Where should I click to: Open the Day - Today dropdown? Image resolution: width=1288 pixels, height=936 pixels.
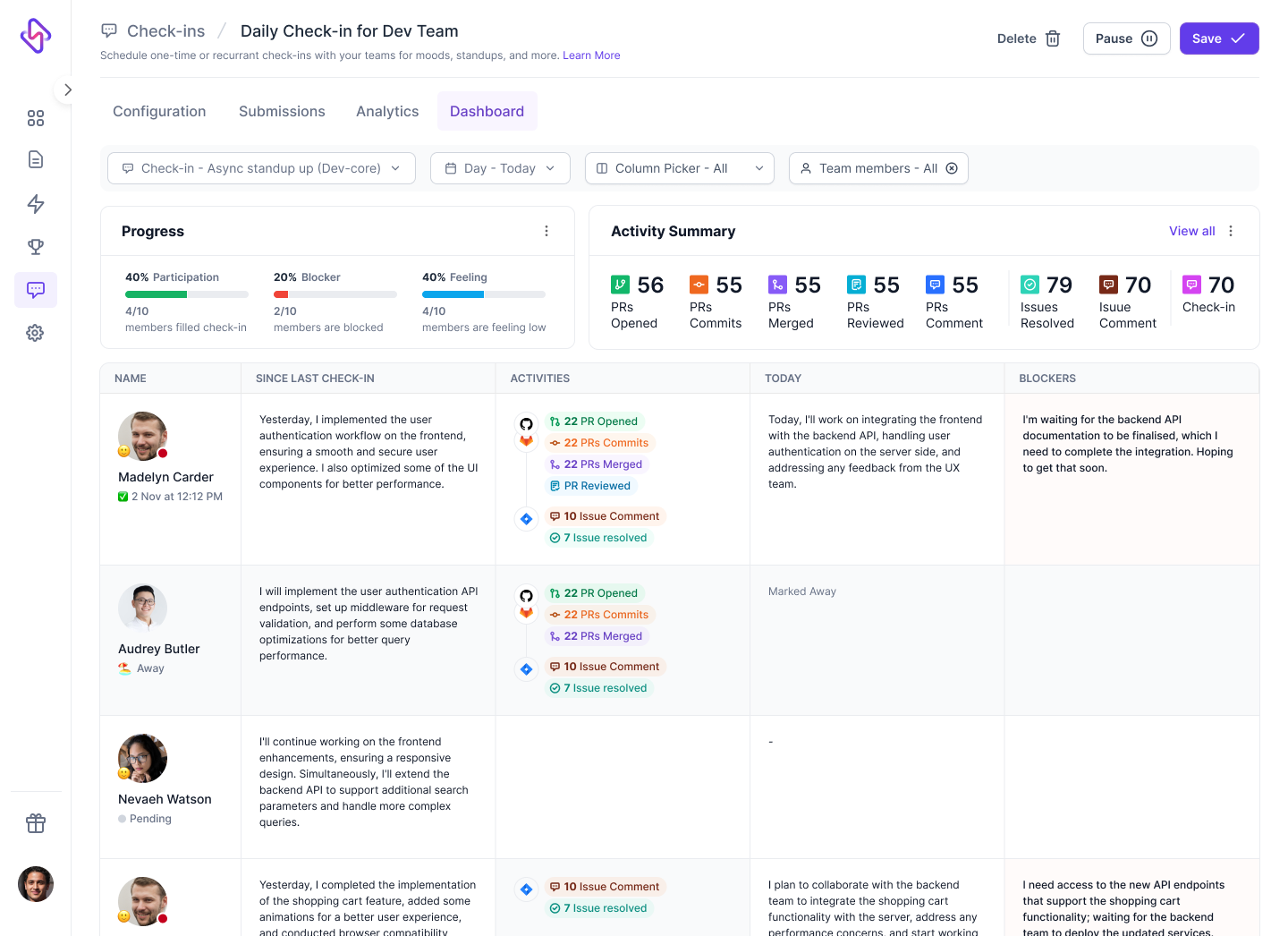500,168
